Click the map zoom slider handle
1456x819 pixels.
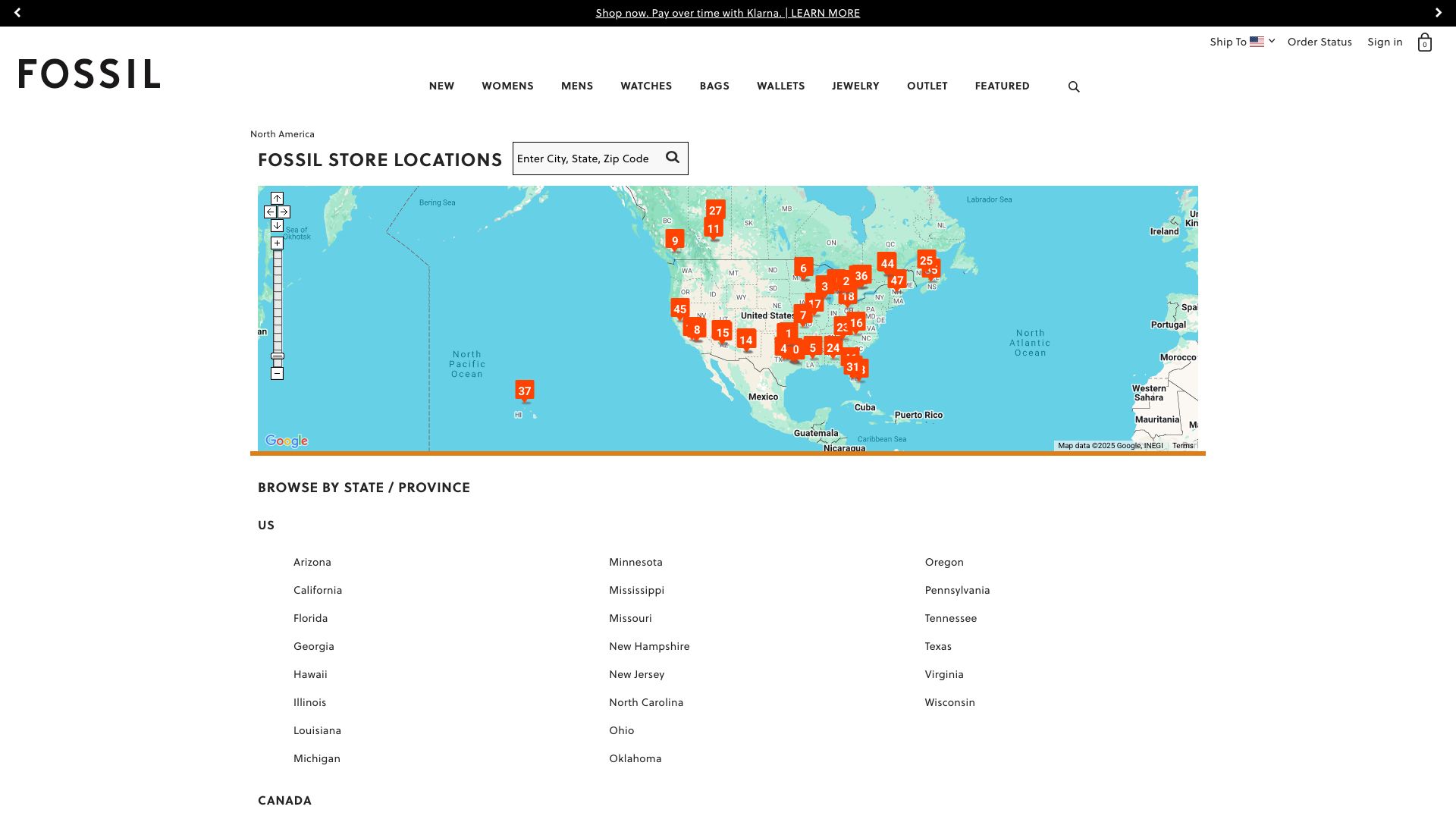pos(278,356)
